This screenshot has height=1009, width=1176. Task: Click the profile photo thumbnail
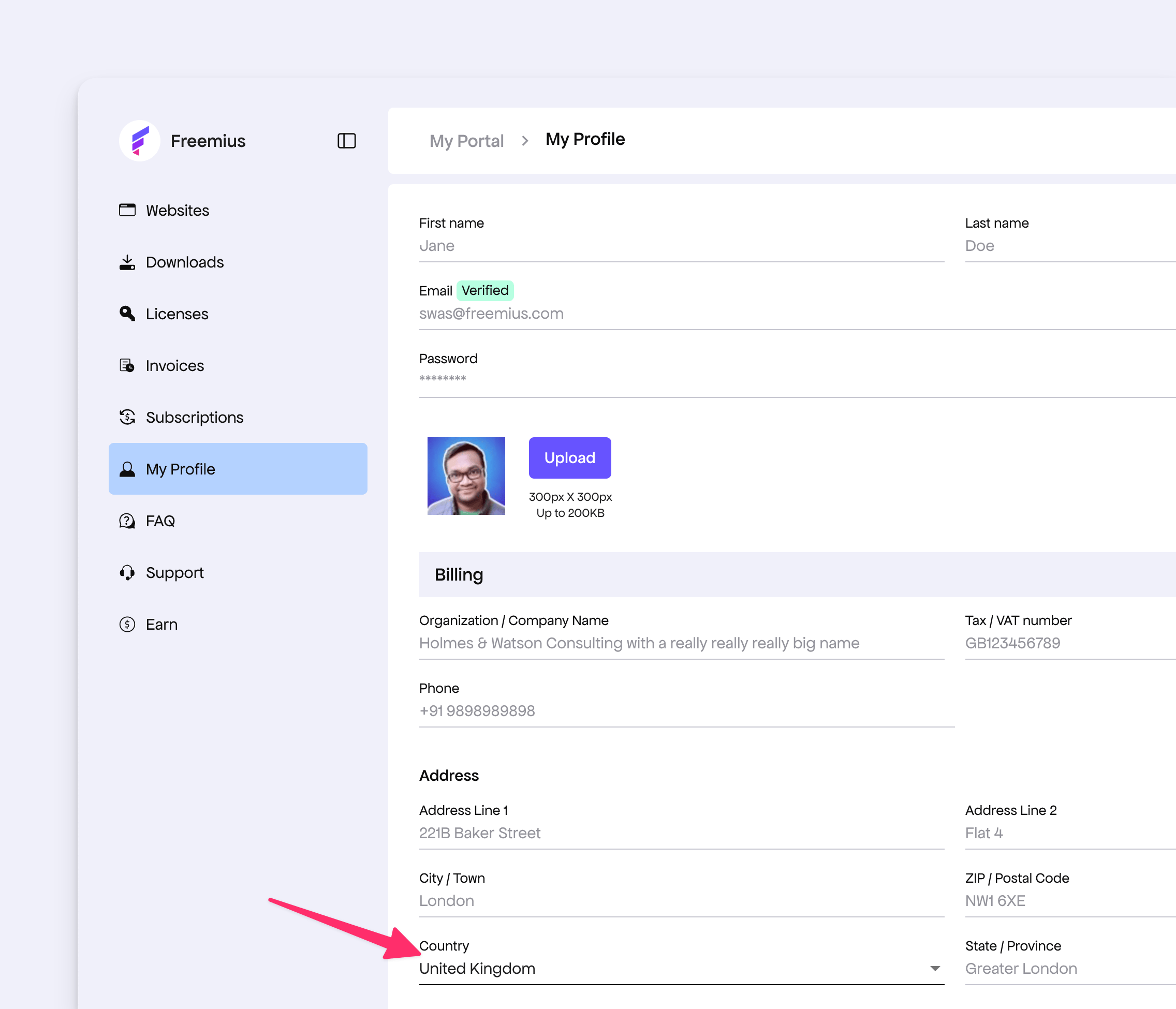(x=466, y=476)
